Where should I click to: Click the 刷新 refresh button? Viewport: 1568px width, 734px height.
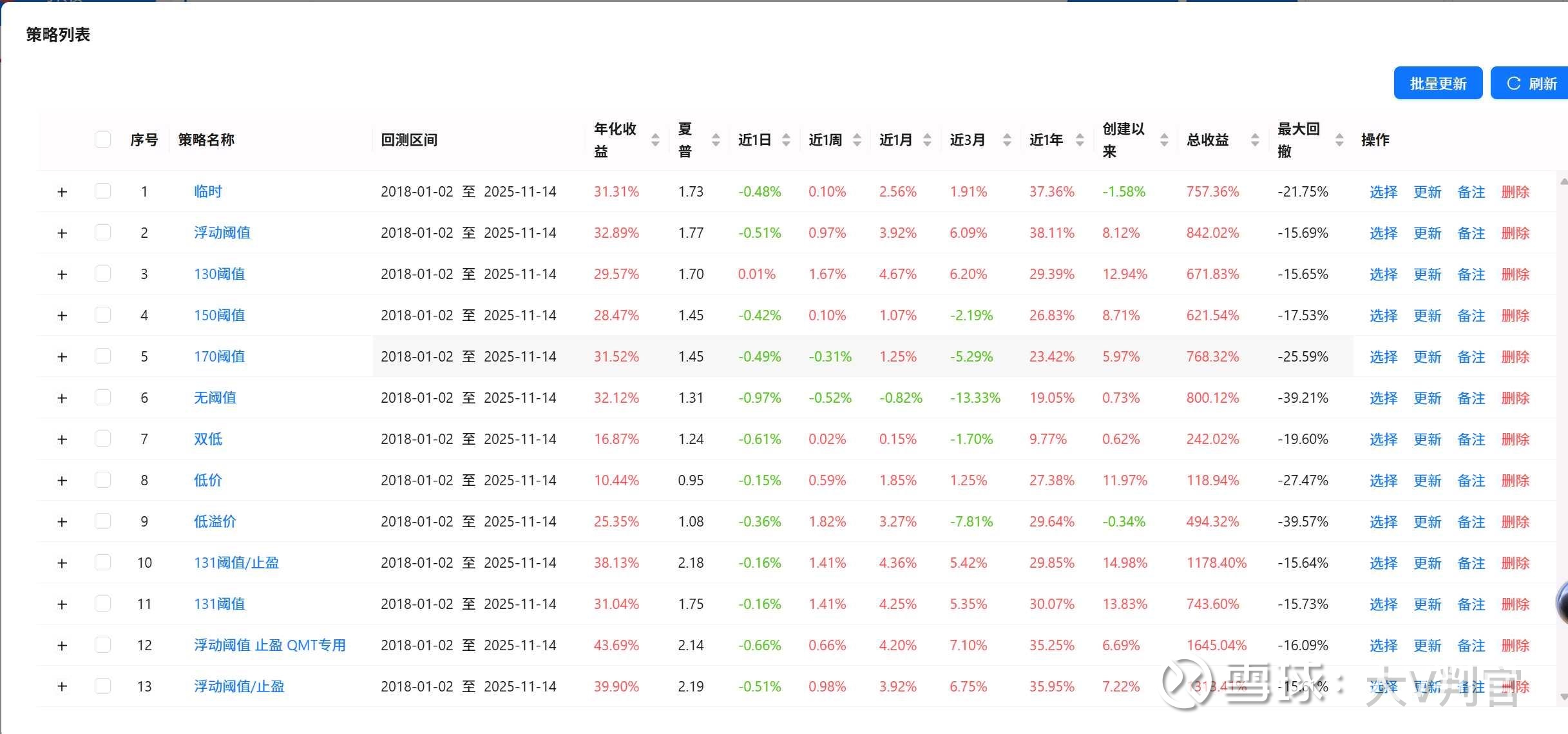(1532, 84)
